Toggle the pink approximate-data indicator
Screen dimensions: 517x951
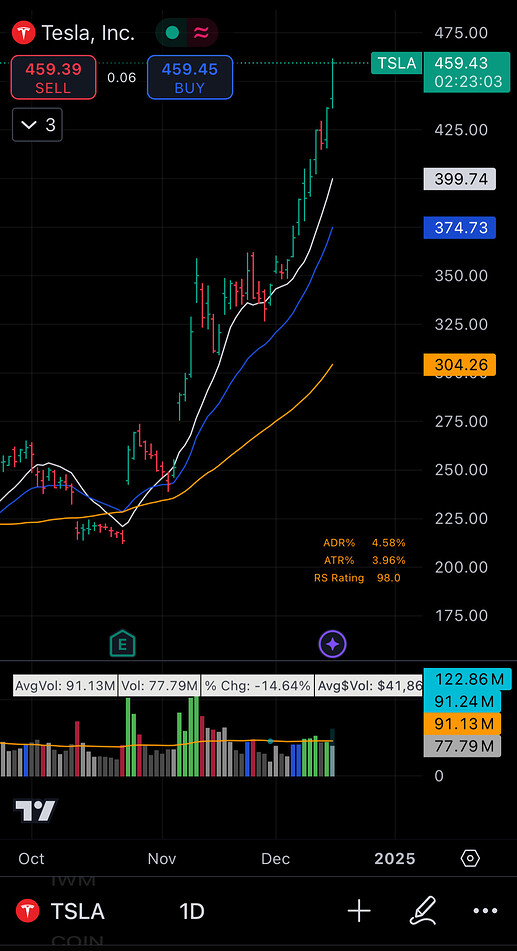coord(201,33)
